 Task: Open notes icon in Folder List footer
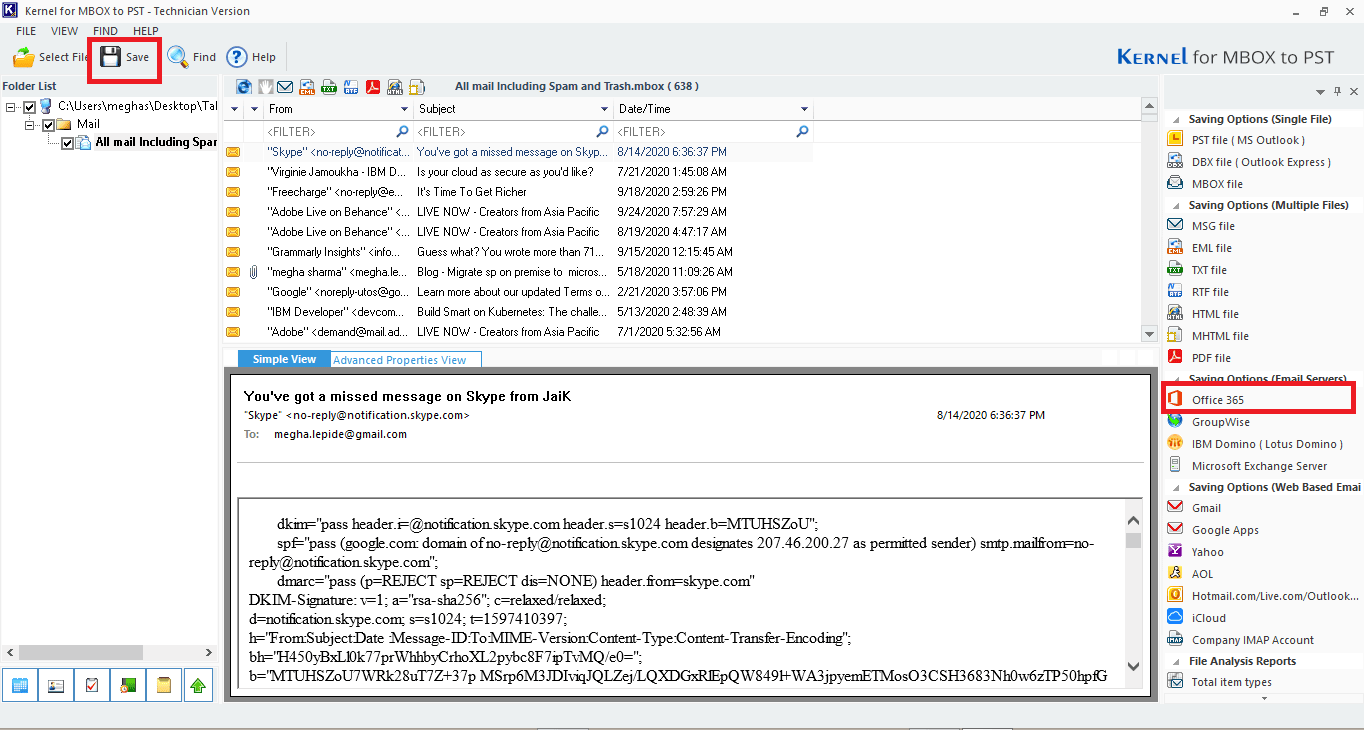pos(163,686)
